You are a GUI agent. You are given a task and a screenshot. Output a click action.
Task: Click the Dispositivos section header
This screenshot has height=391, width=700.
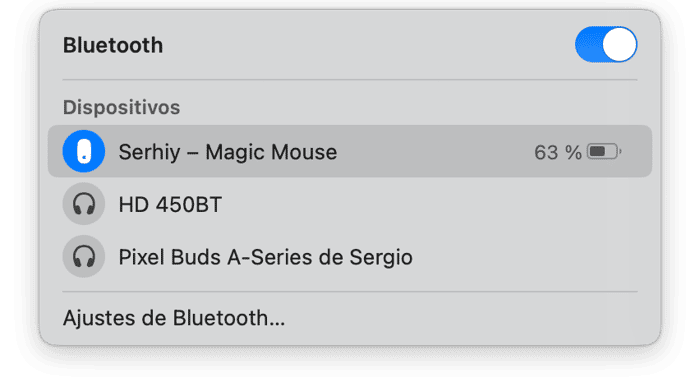click(x=121, y=107)
